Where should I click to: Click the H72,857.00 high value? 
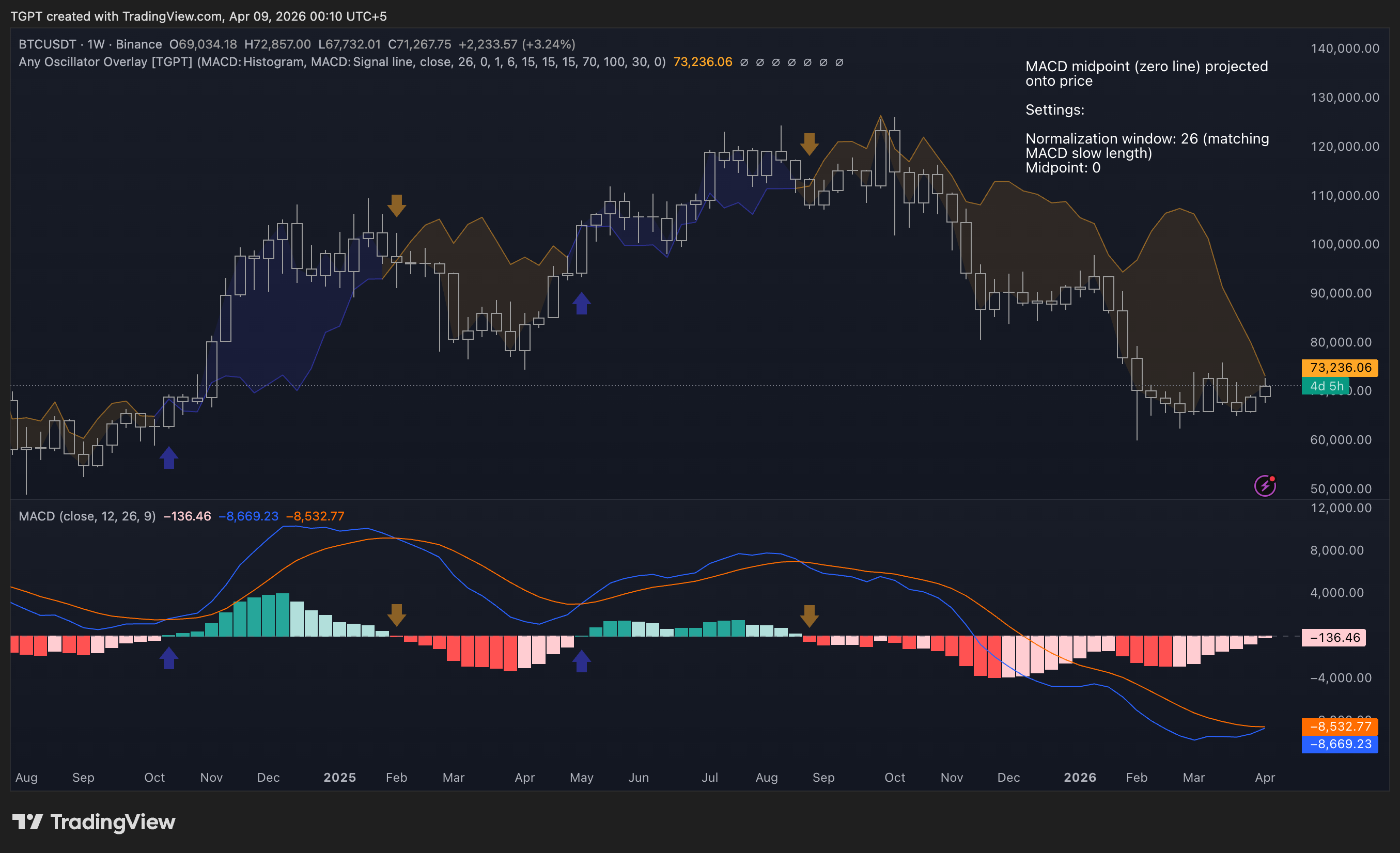[x=277, y=44]
